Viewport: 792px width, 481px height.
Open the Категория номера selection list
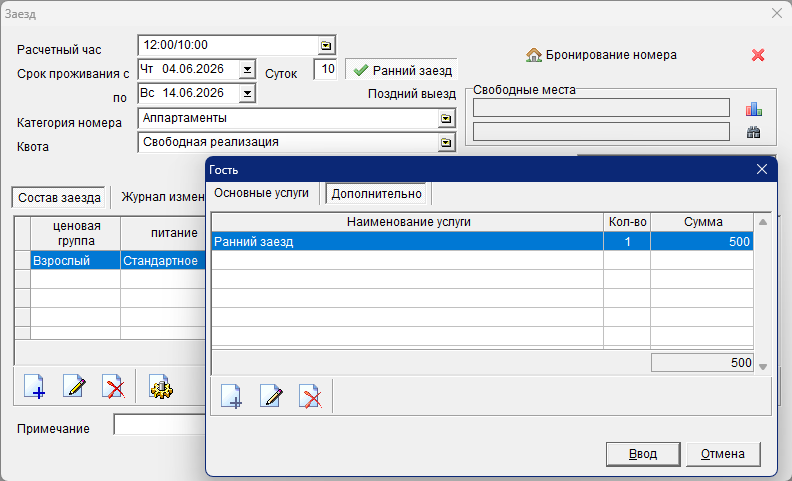[x=446, y=119]
